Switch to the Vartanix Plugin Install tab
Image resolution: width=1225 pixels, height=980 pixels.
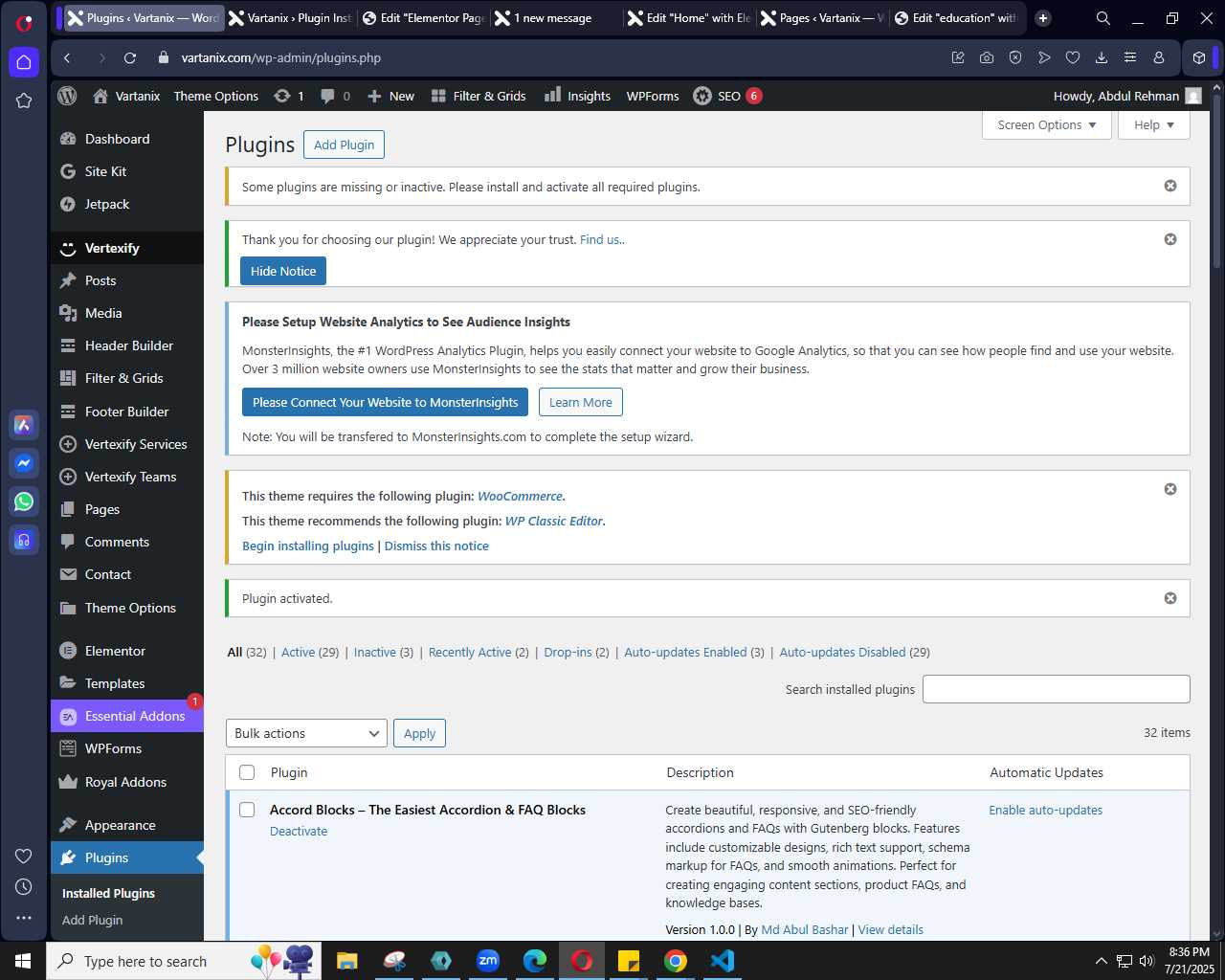tap(290, 18)
